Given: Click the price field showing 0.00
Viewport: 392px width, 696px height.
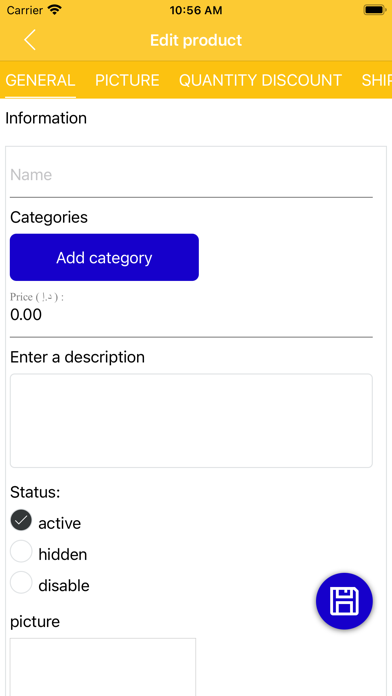Looking at the screenshot, I should pyautogui.click(x=191, y=315).
